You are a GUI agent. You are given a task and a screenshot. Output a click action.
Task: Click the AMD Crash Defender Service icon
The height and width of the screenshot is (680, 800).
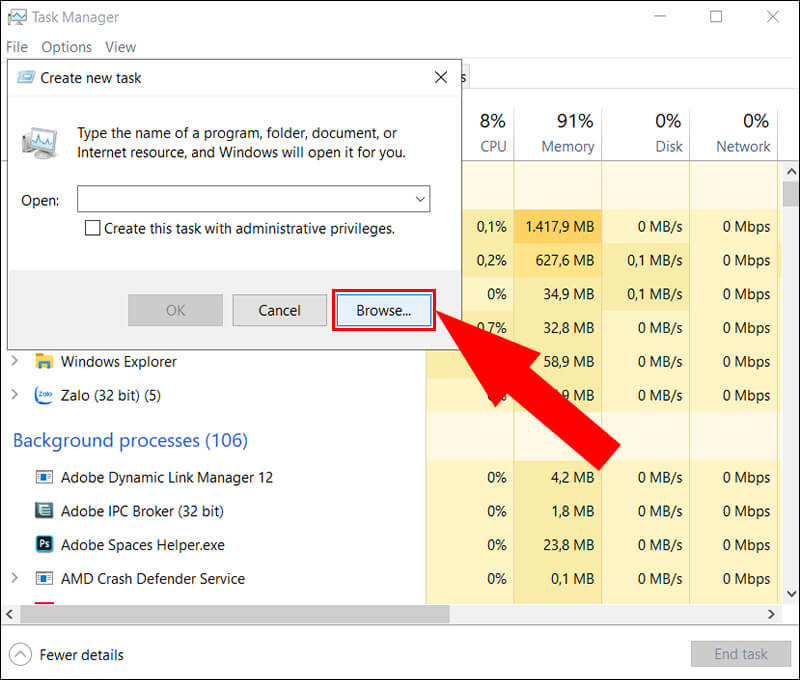(x=44, y=578)
